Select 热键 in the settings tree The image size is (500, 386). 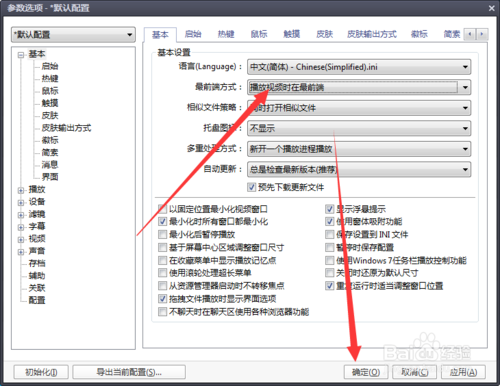pos(50,79)
